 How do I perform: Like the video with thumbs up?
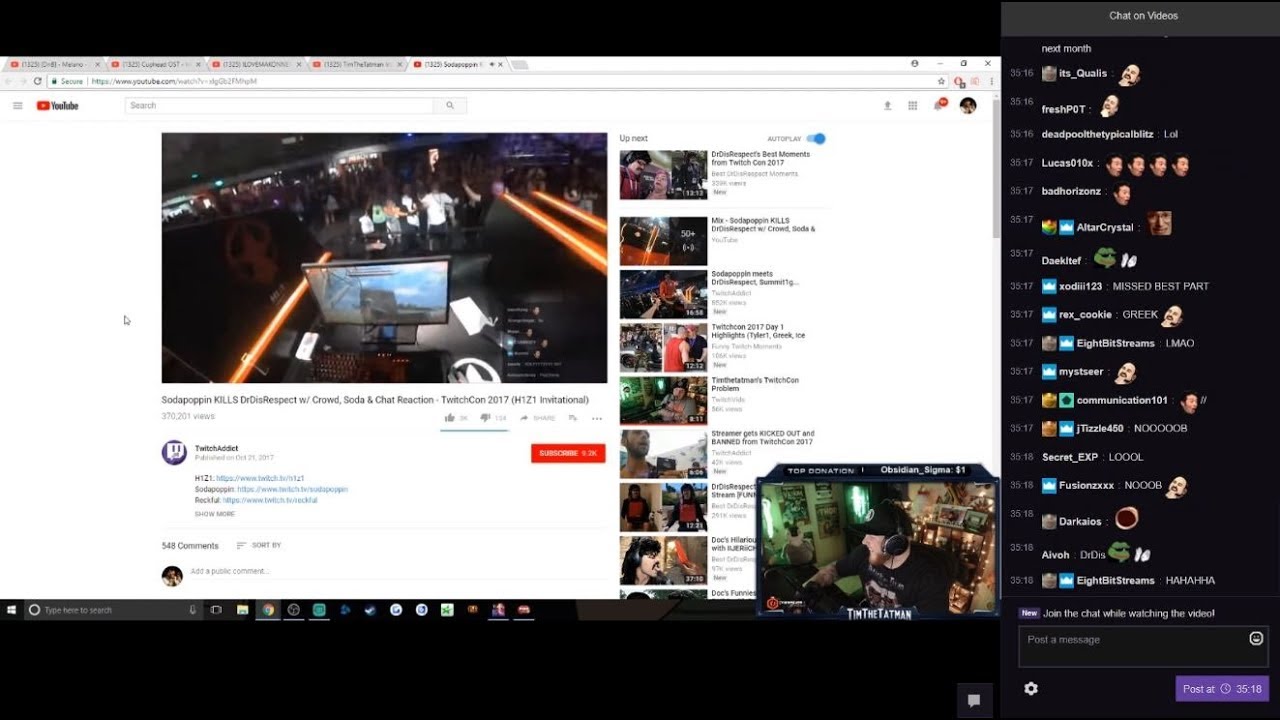pyautogui.click(x=450, y=418)
